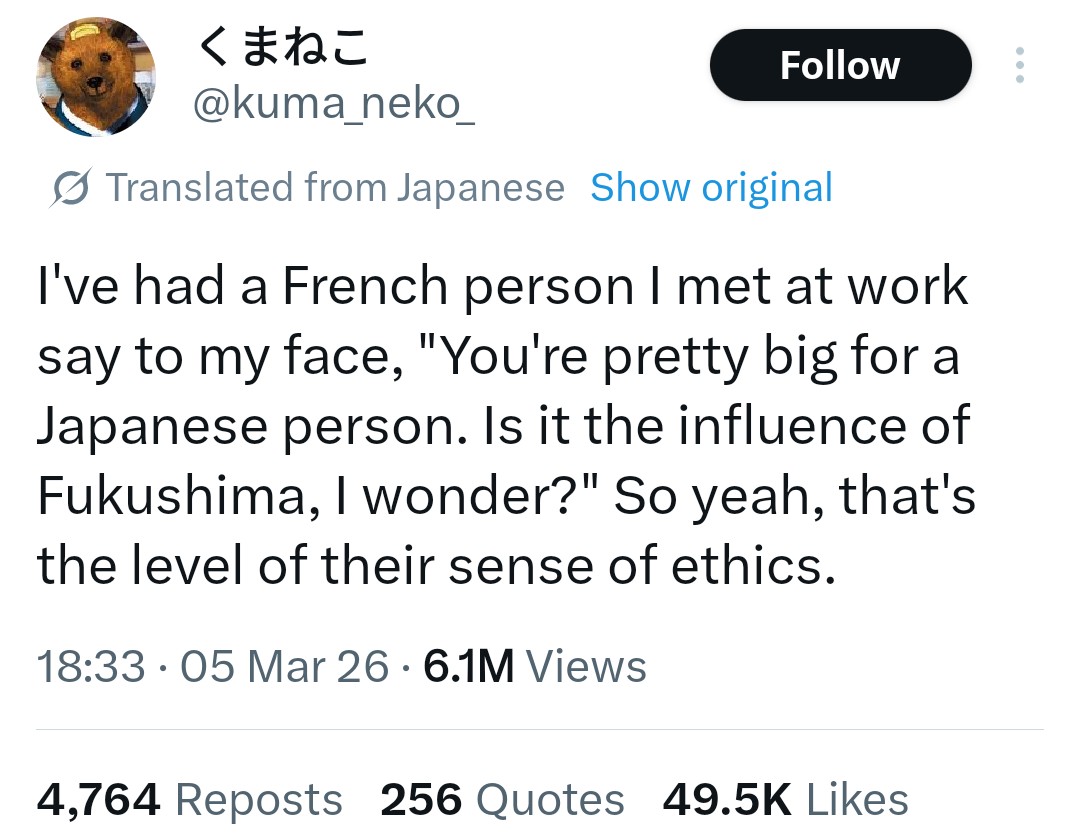
Task: Open the 4,764 Reposts list
Action: (190, 799)
